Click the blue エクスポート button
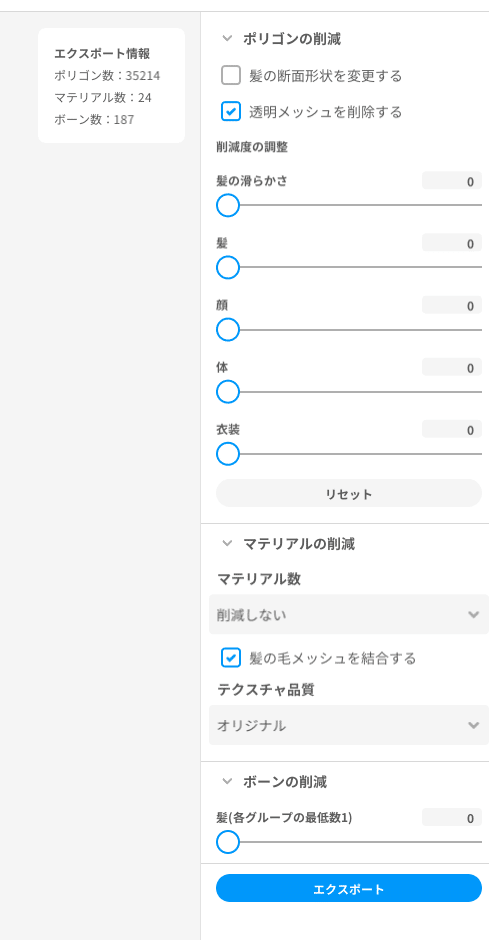Viewport: 489px width, 940px height. point(349,888)
